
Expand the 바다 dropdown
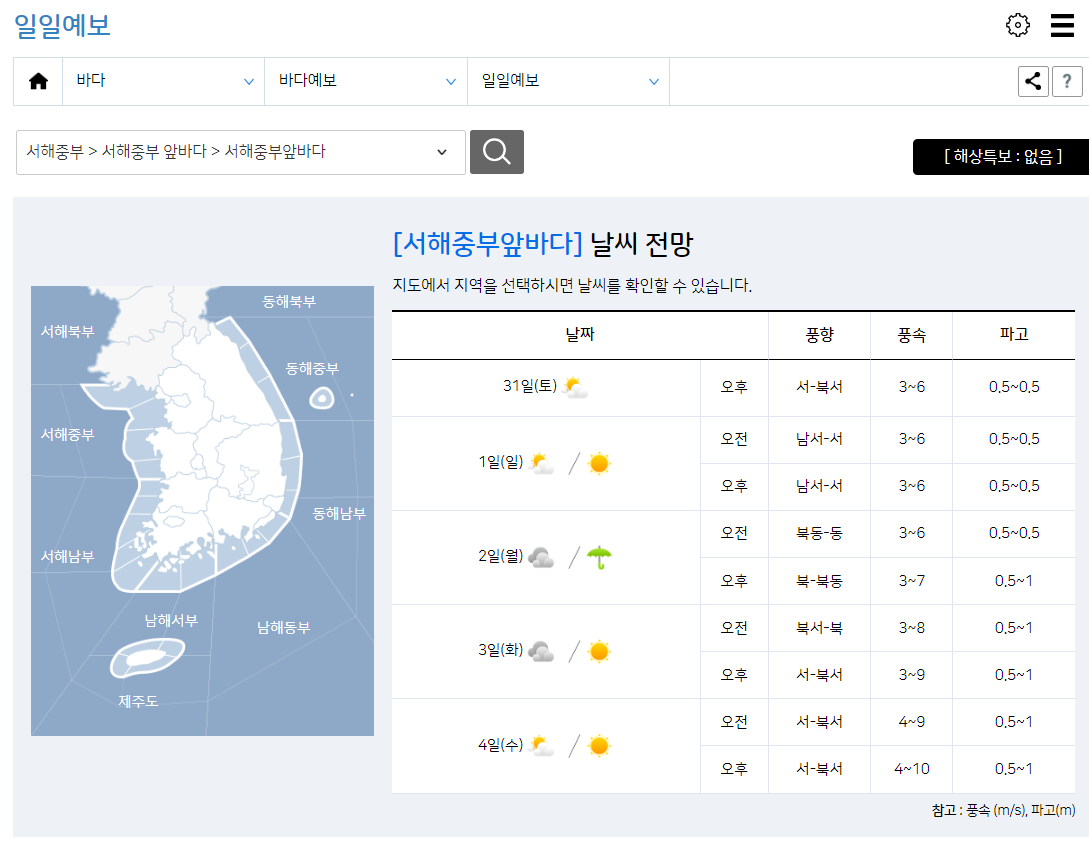[x=163, y=81]
